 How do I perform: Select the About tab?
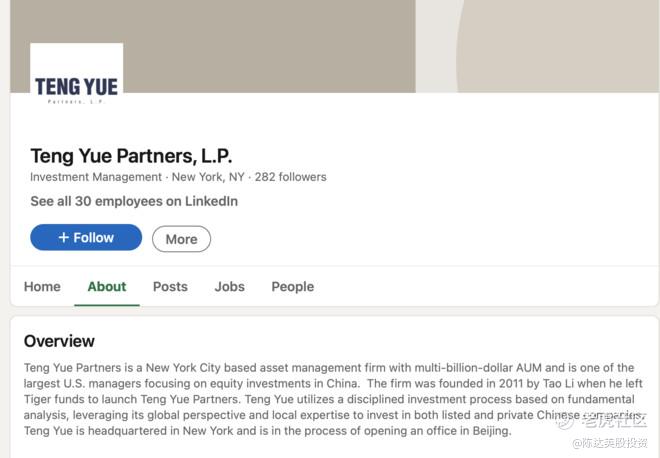107,287
